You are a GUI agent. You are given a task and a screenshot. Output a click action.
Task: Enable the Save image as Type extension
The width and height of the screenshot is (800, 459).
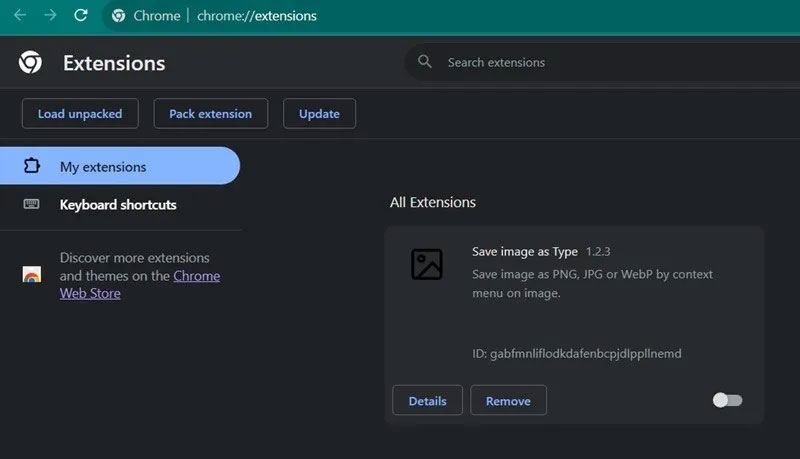727,400
